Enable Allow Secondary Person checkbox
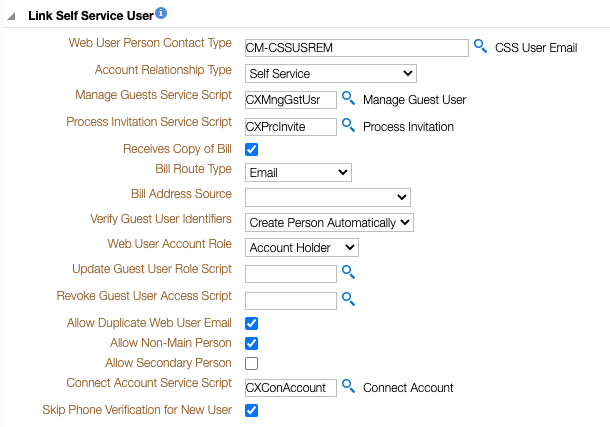Image resolution: width=610 pixels, height=427 pixels. coord(251,364)
